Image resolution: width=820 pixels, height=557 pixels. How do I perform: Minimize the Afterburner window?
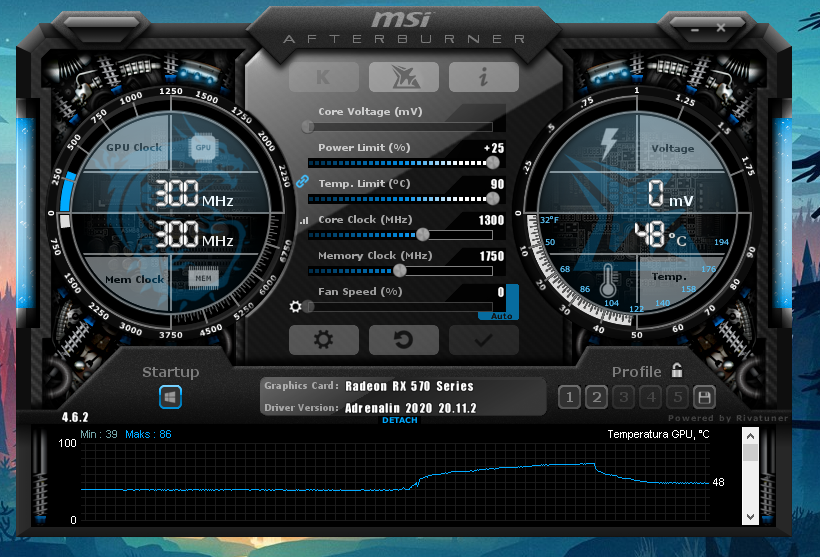(x=694, y=30)
